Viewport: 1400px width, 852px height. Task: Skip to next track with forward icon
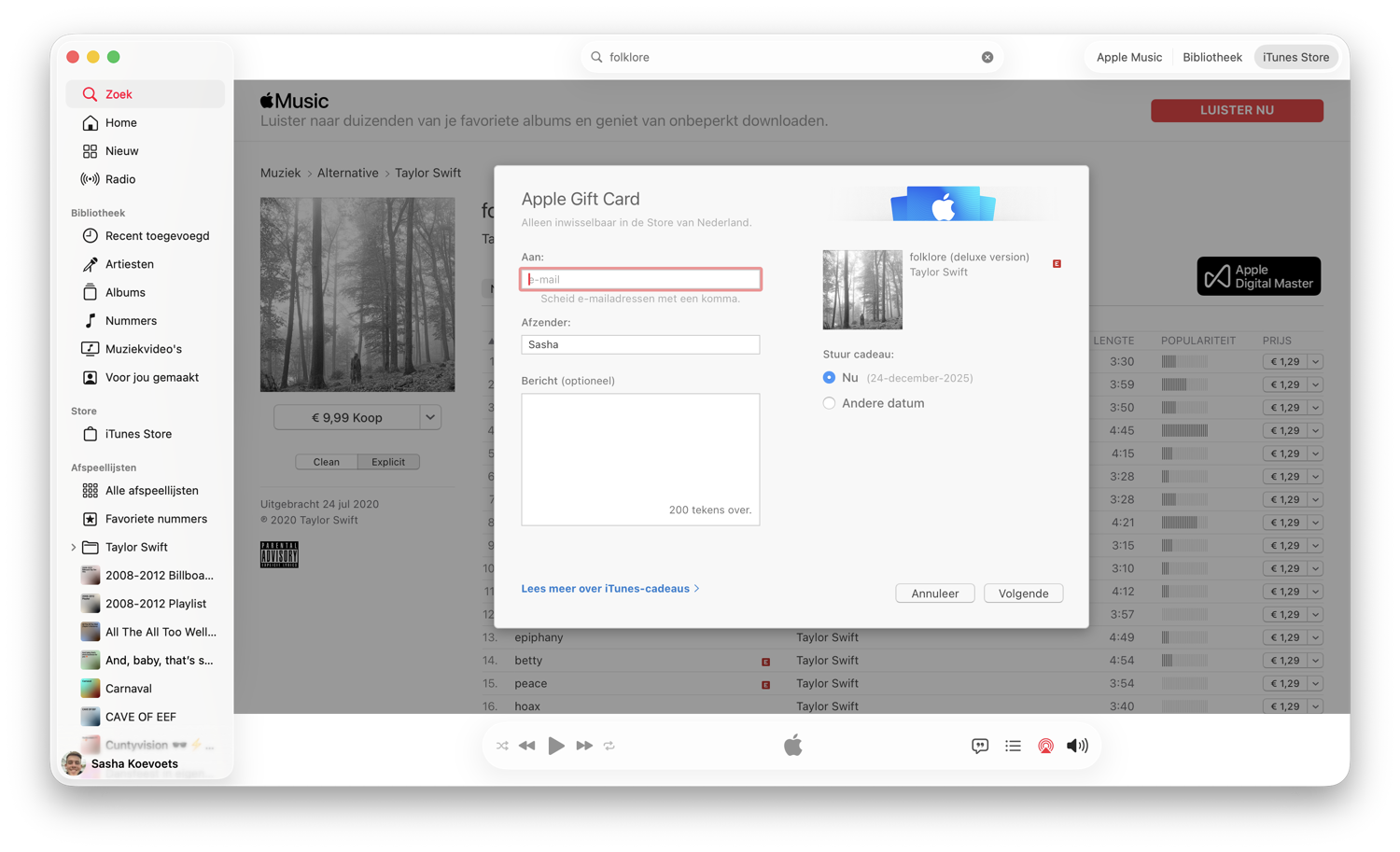[584, 746]
